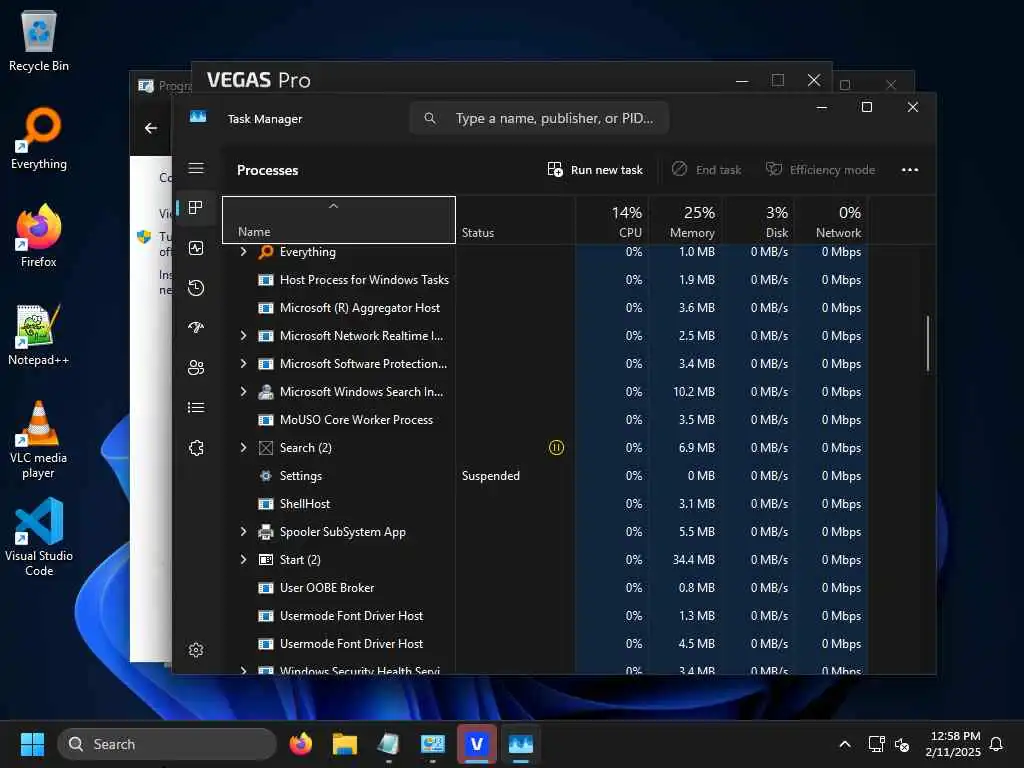Screen dimensions: 1024x768
Task: Show hidden icons tray chevron
Action: click(844, 744)
